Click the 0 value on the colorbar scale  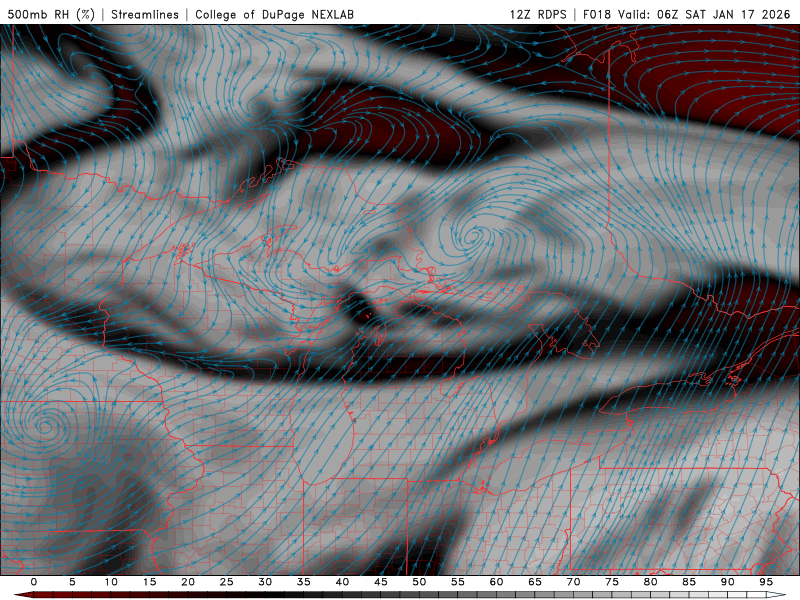tap(34, 582)
